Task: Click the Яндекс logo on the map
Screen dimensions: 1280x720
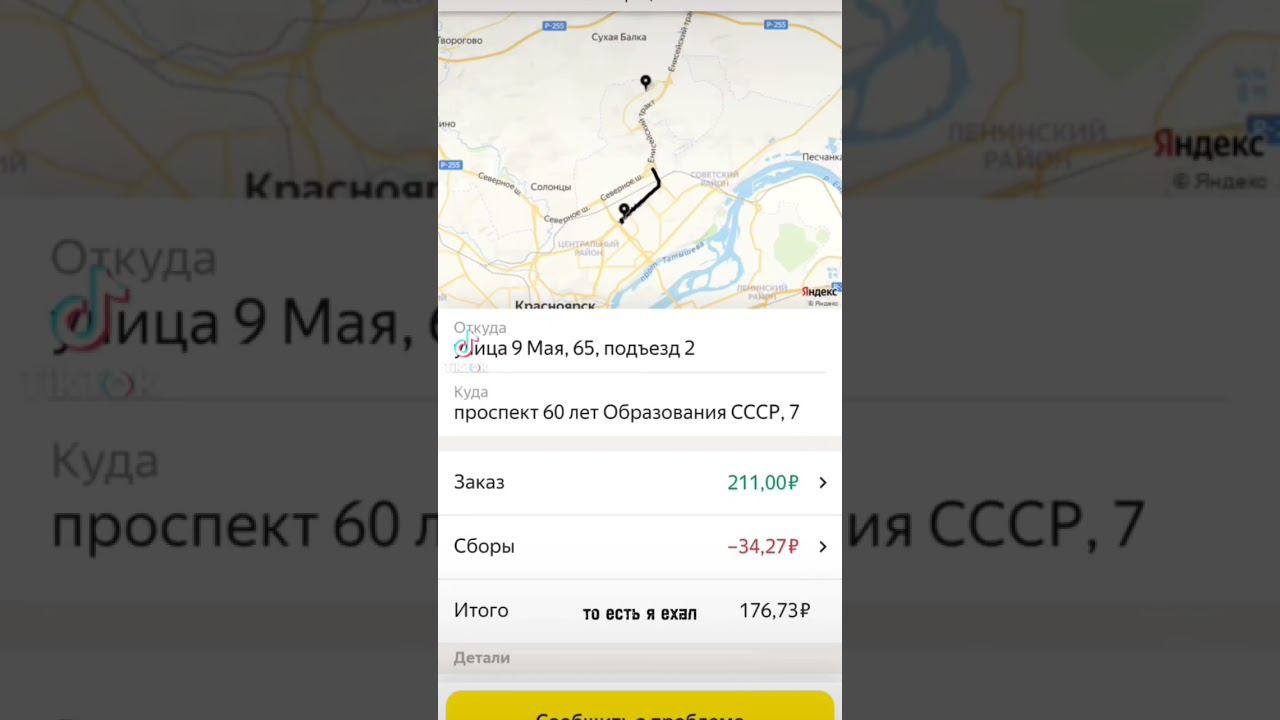Action: tap(819, 291)
